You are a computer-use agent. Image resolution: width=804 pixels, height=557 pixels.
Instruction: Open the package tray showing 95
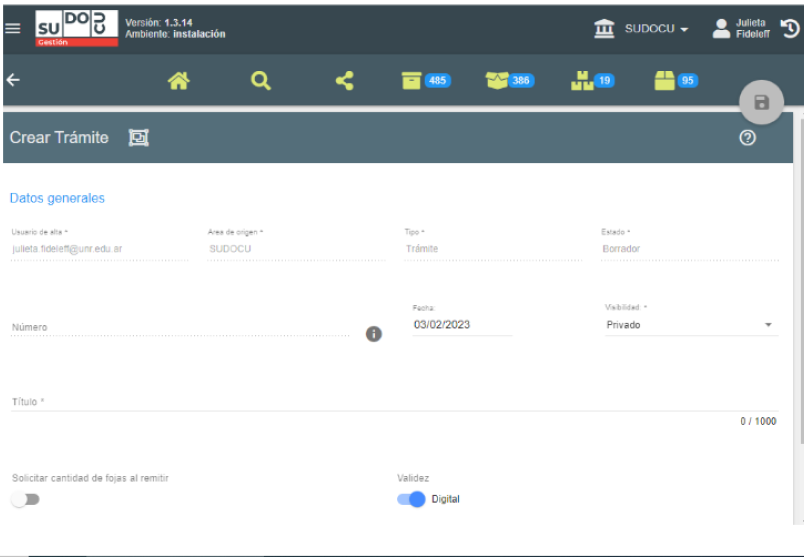[675, 82]
